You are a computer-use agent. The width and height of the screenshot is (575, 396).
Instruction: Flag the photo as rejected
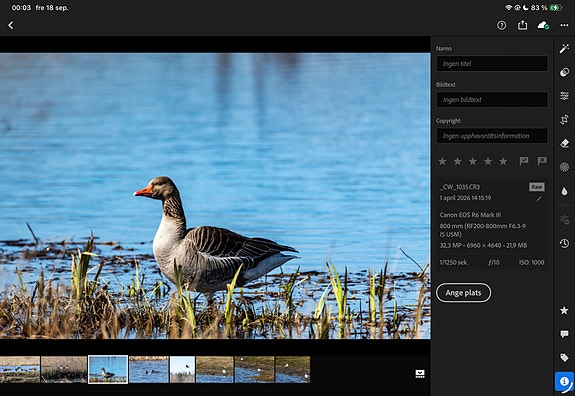pyautogui.click(x=542, y=161)
